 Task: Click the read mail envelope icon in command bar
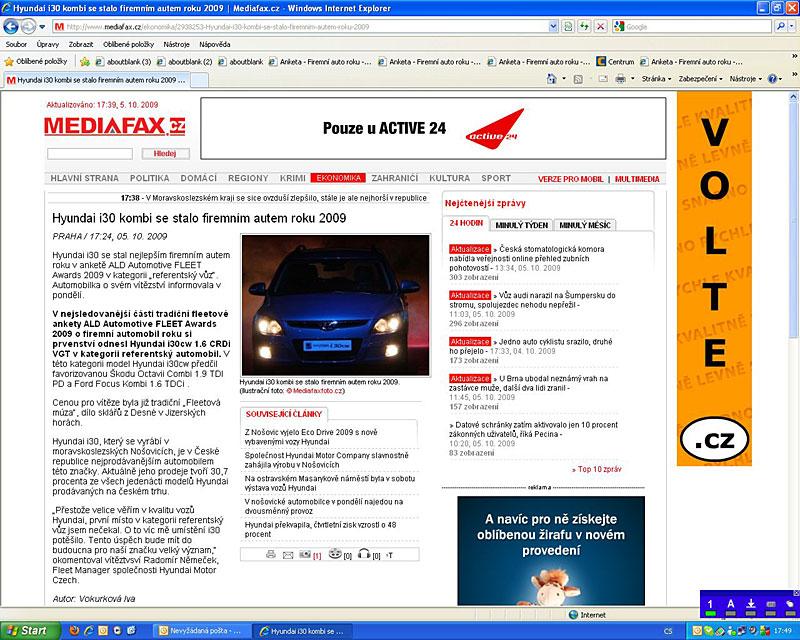603,79
